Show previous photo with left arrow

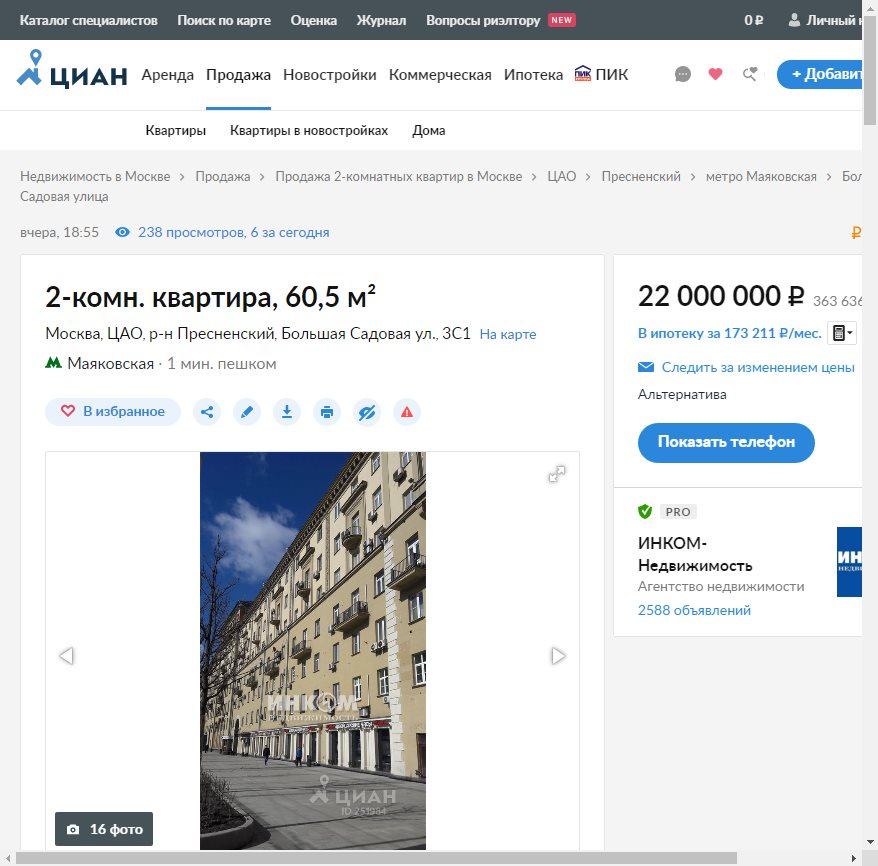[67, 656]
